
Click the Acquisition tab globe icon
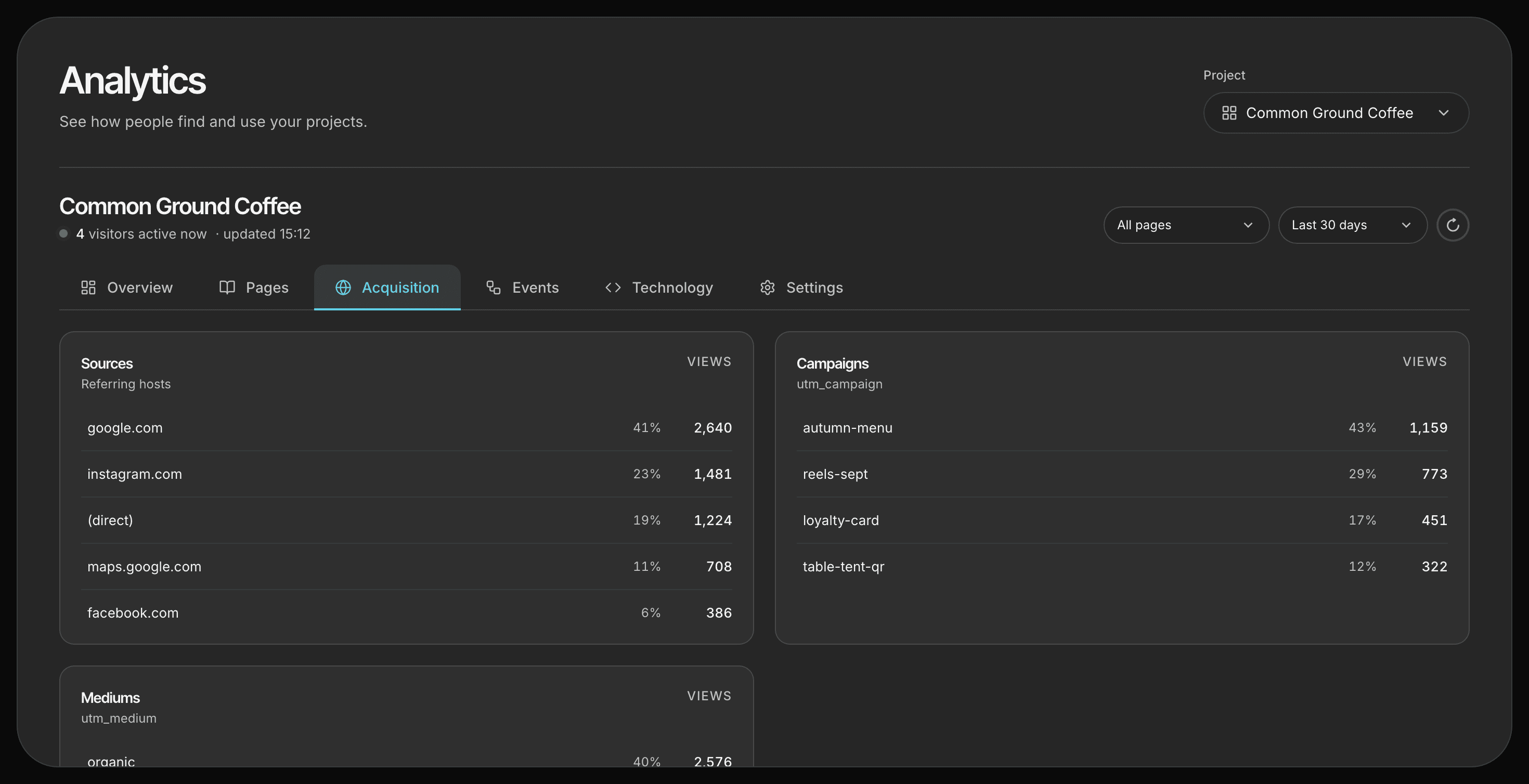(x=343, y=288)
